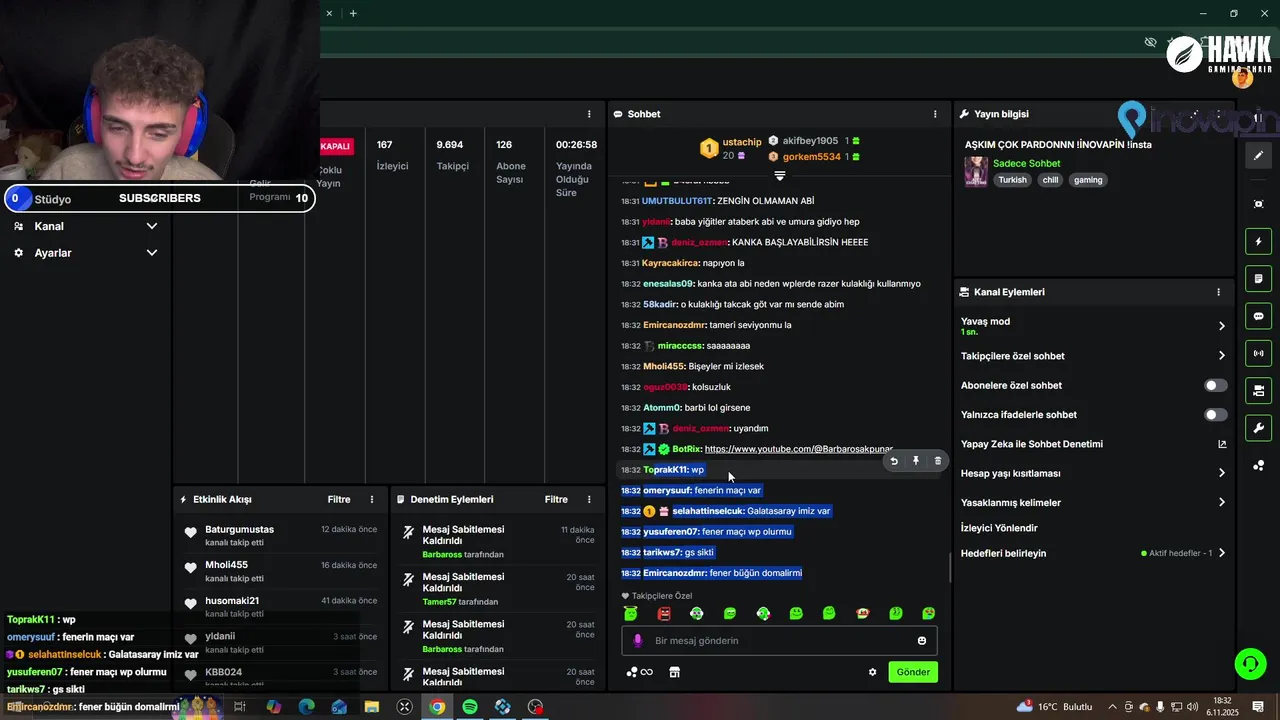Click the chat bubble icon in the right toolbar
1280x720 pixels.
pyautogui.click(x=1258, y=316)
